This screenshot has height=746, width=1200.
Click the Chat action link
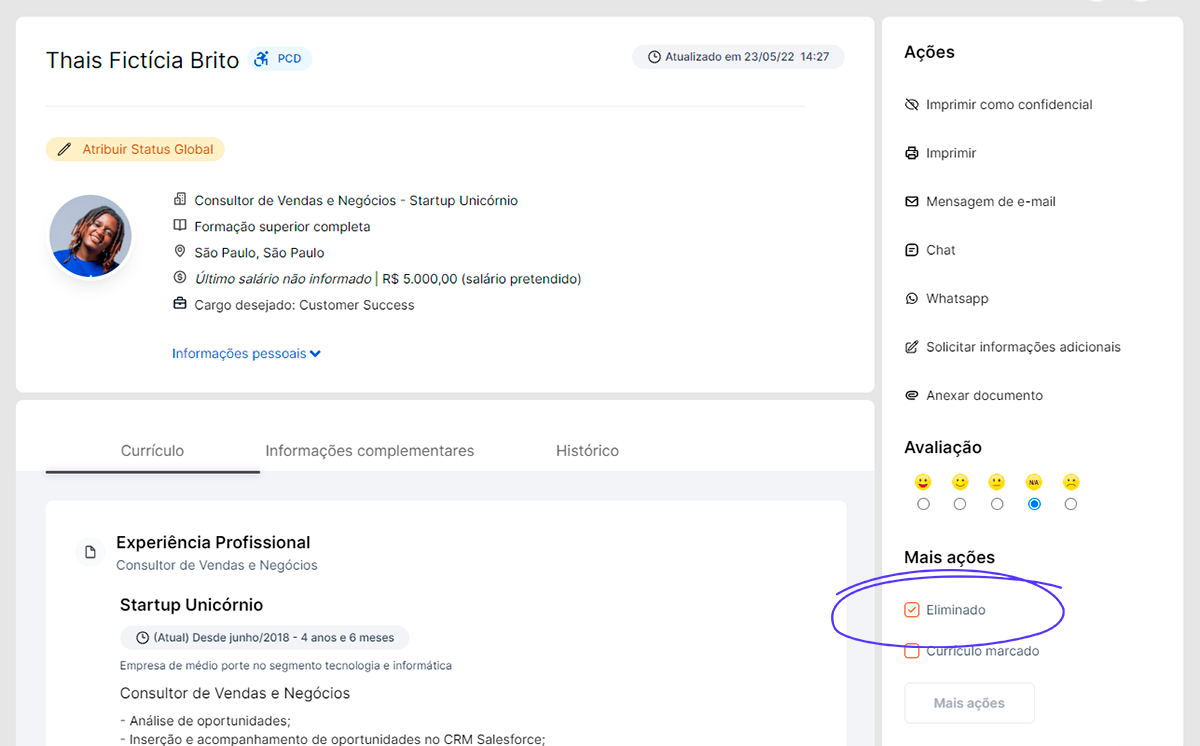point(941,250)
